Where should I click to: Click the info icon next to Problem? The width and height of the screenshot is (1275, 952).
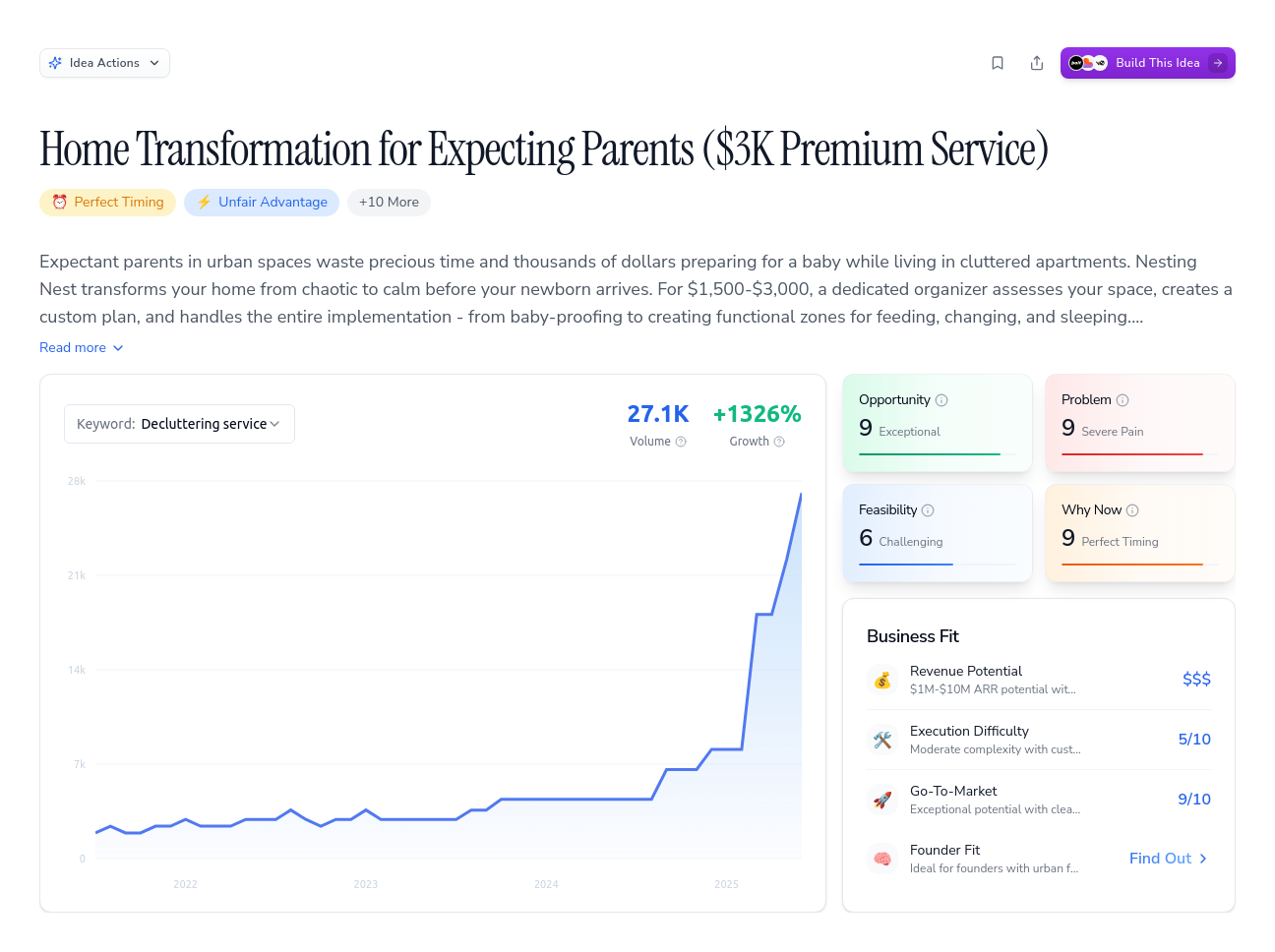coord(1123,400)
